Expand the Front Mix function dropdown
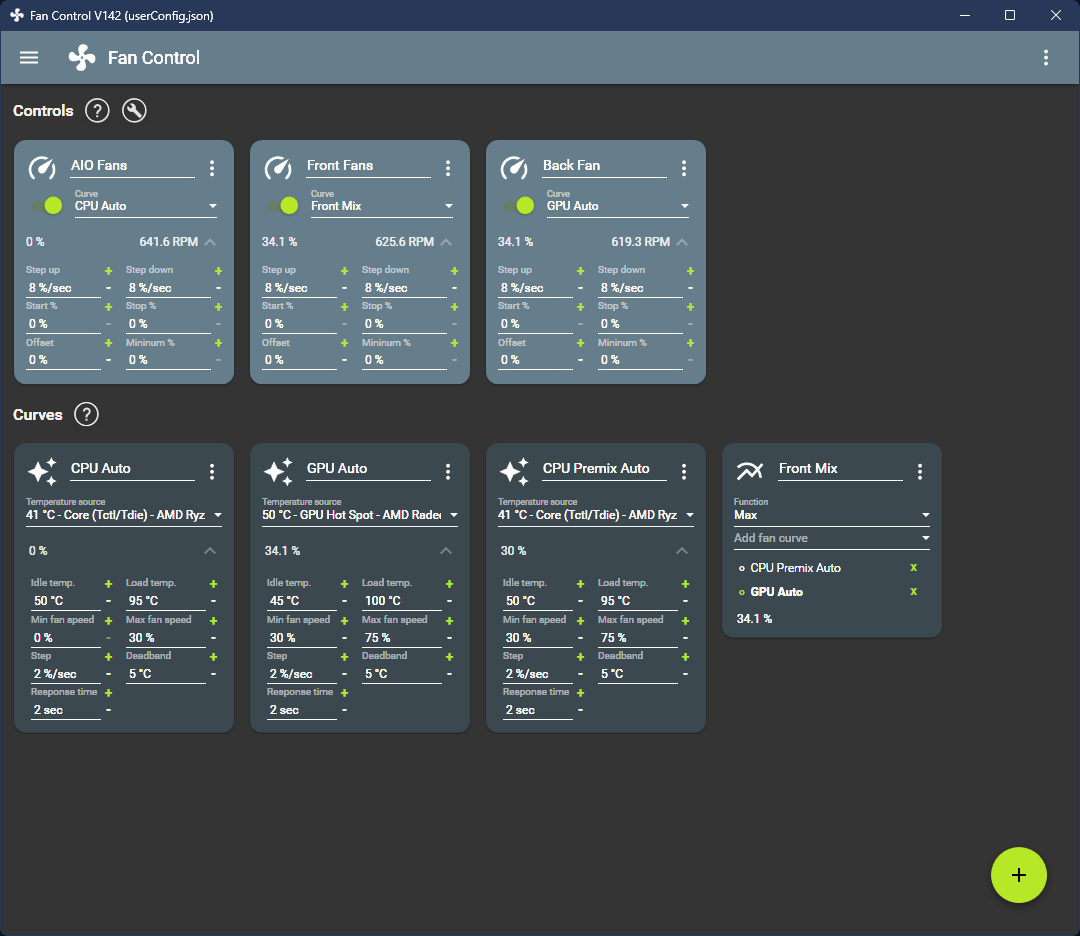Image resolution: width=1080 pixels, height=936 pixels. 831,515
